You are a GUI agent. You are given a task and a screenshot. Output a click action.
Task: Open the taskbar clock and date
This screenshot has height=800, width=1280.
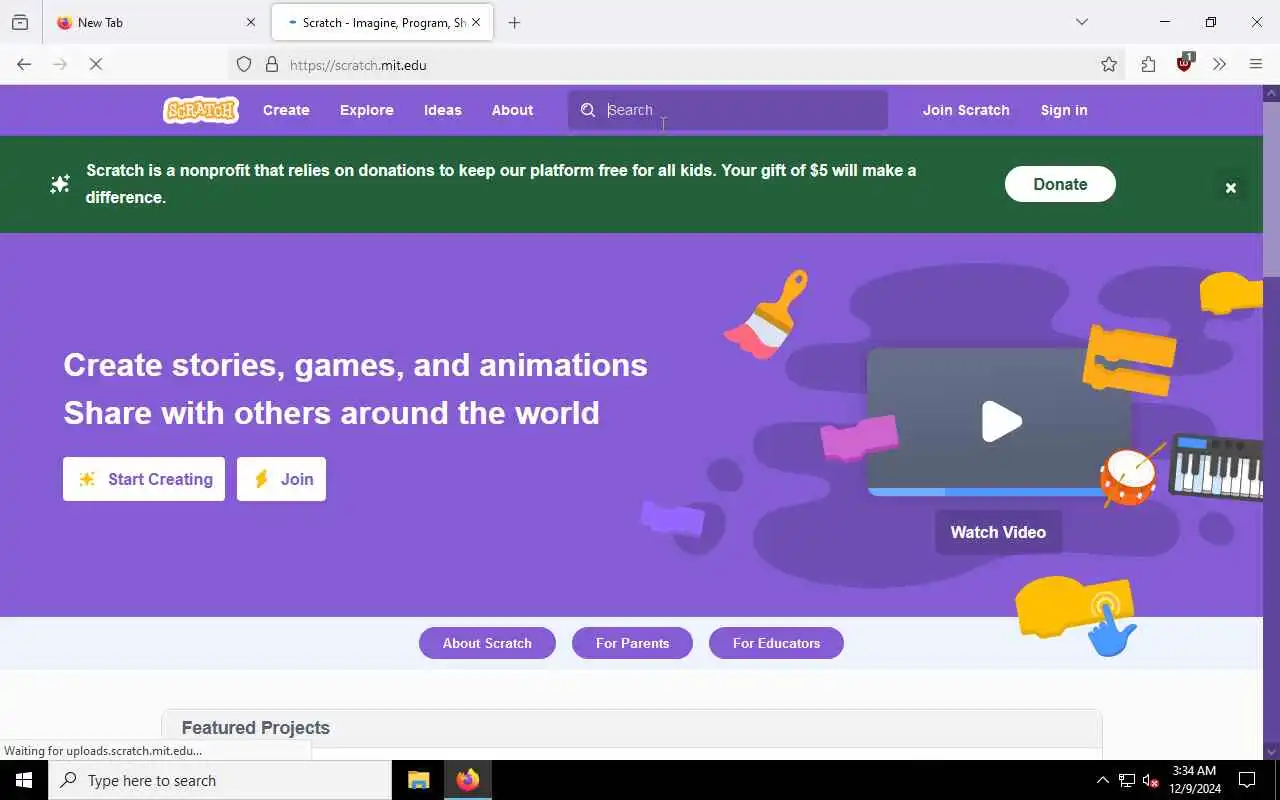tap(1195, 780)
